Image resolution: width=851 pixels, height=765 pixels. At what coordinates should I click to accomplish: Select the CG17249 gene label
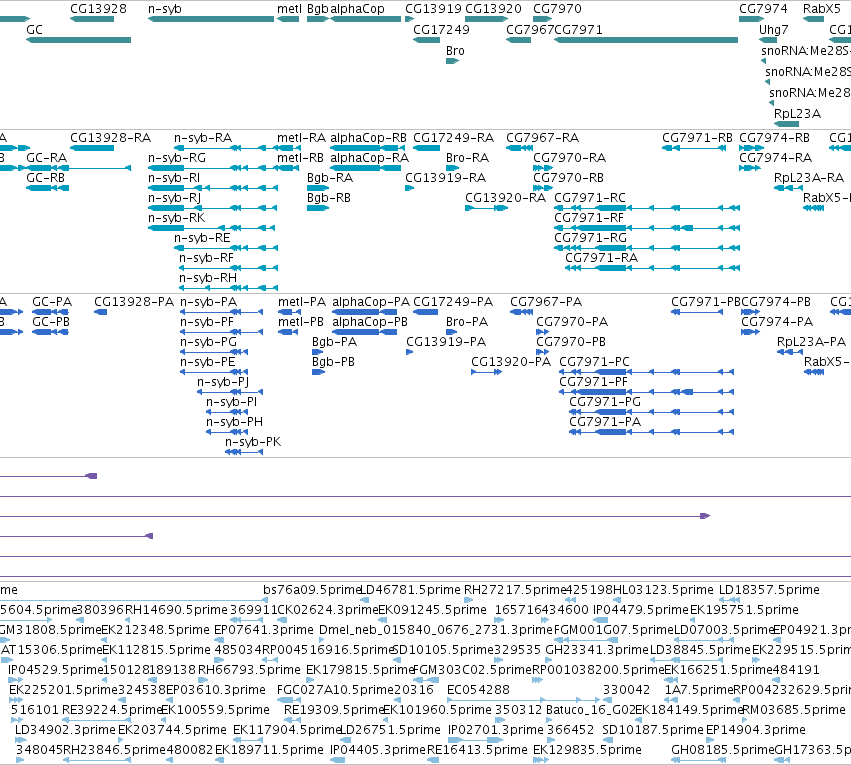pyautogui.click(x=441, y=30)
